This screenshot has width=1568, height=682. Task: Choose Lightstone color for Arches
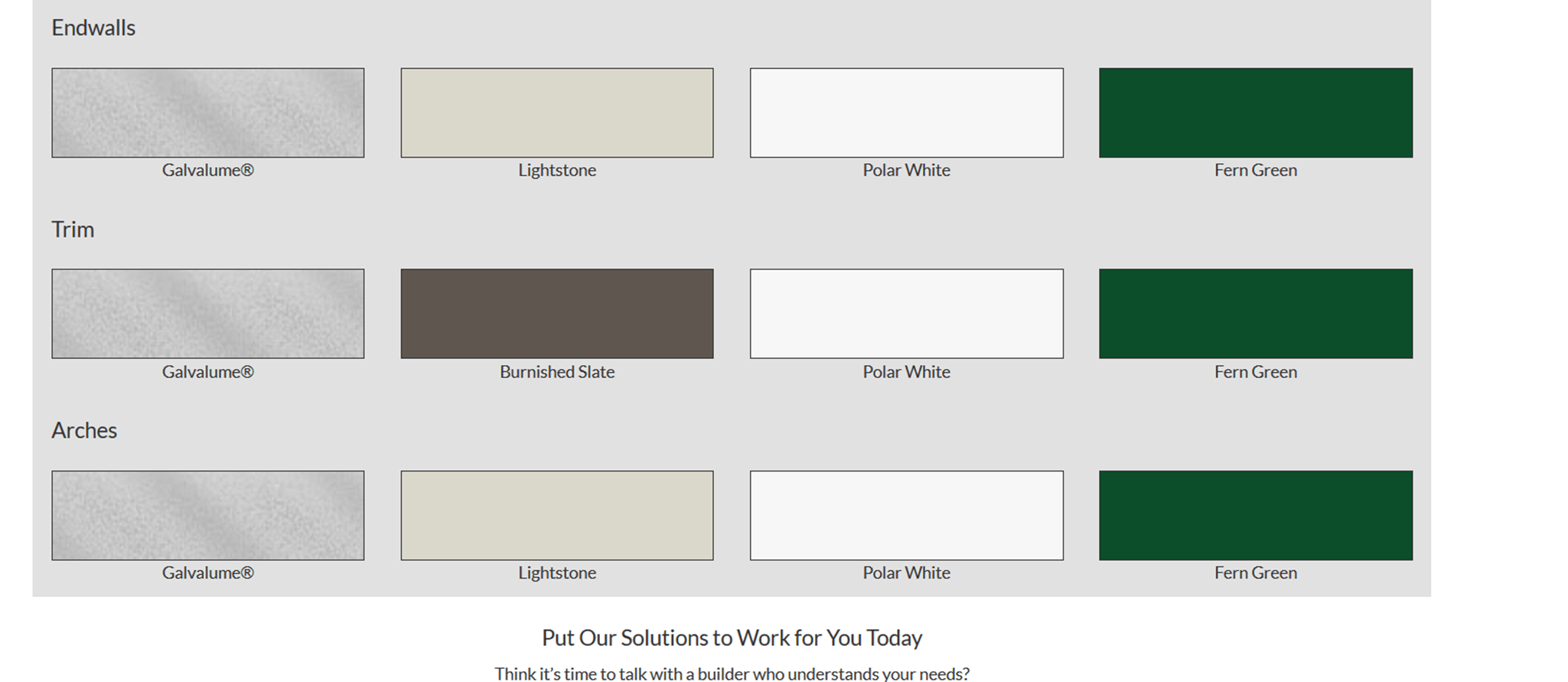click(x=557, y=515)
